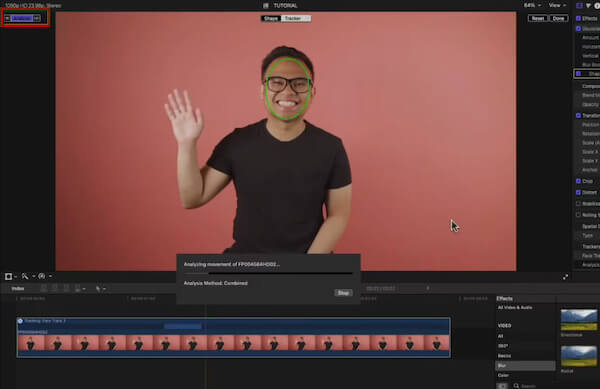Click the tracker icon on timeline clip
600x389 pixels.
pyautogui.click(x=20, y=321)
